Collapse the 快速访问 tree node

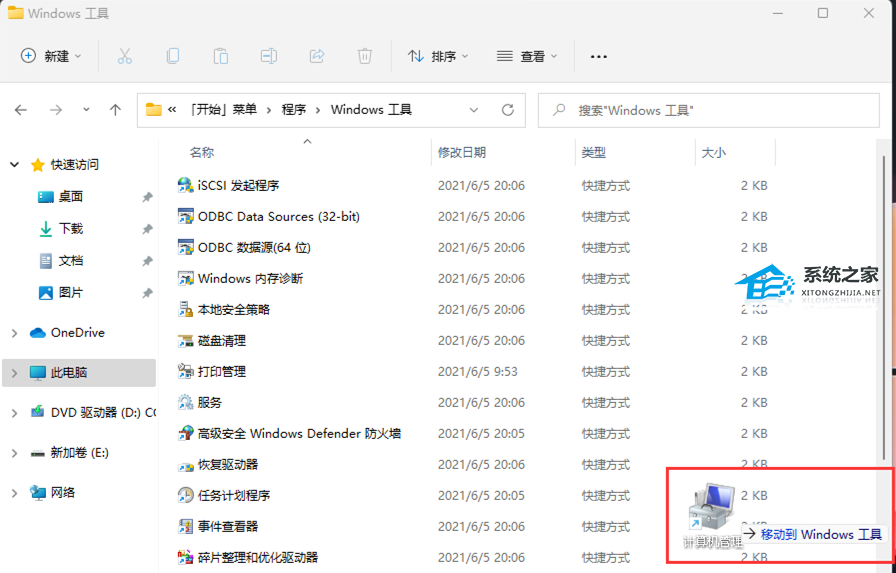tap(14, 165)
